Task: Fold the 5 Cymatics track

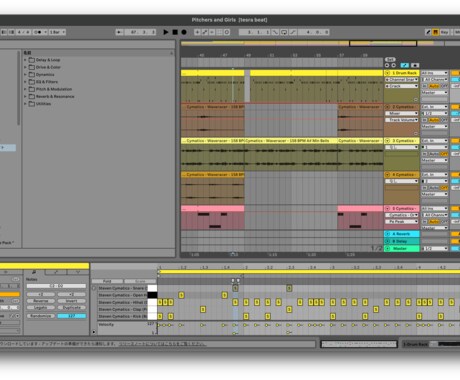Action: 388,209
